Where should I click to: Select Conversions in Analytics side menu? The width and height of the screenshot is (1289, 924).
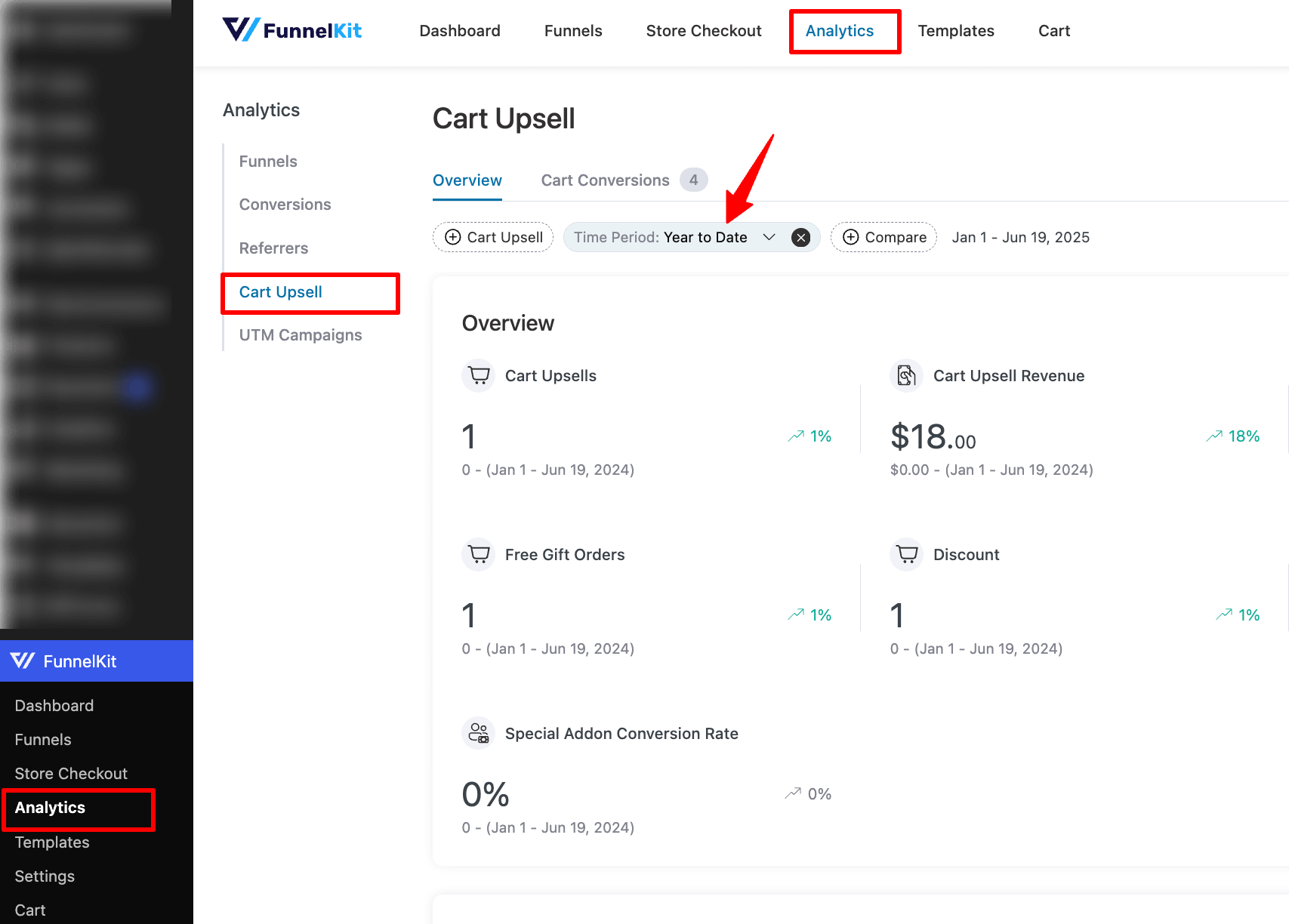[285, 205]
